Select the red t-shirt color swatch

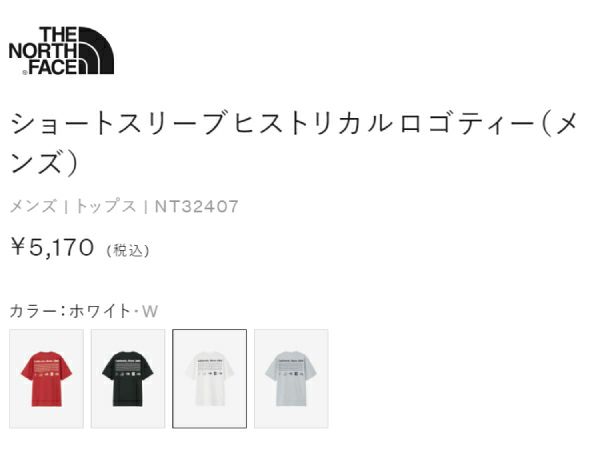click(x=46, y=378)
